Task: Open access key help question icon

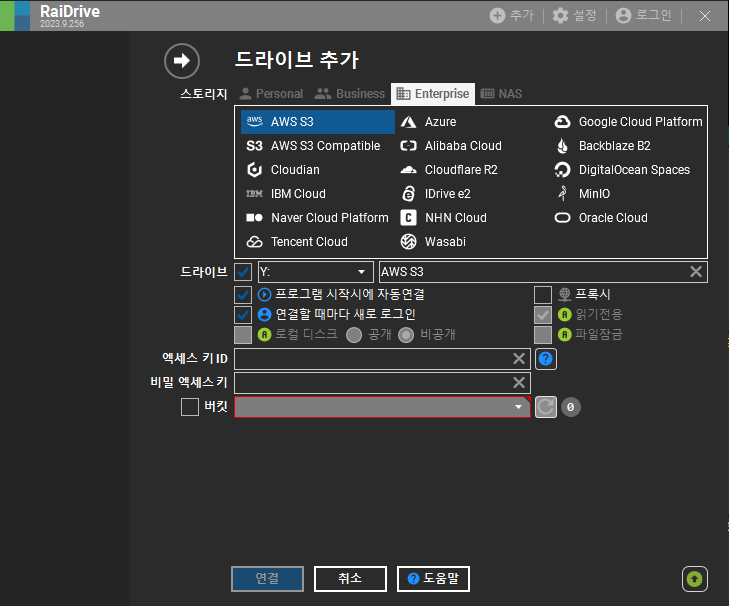Action: tap(546, 359)
